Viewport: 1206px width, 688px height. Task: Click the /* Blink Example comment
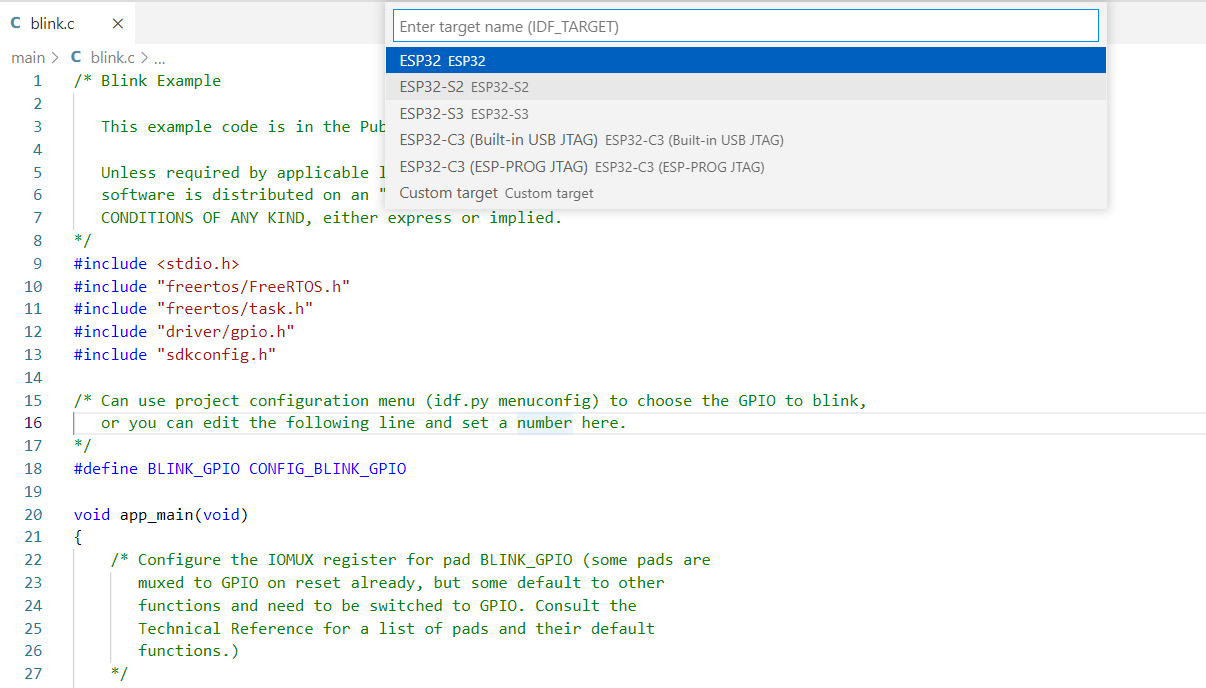point(148,81)
